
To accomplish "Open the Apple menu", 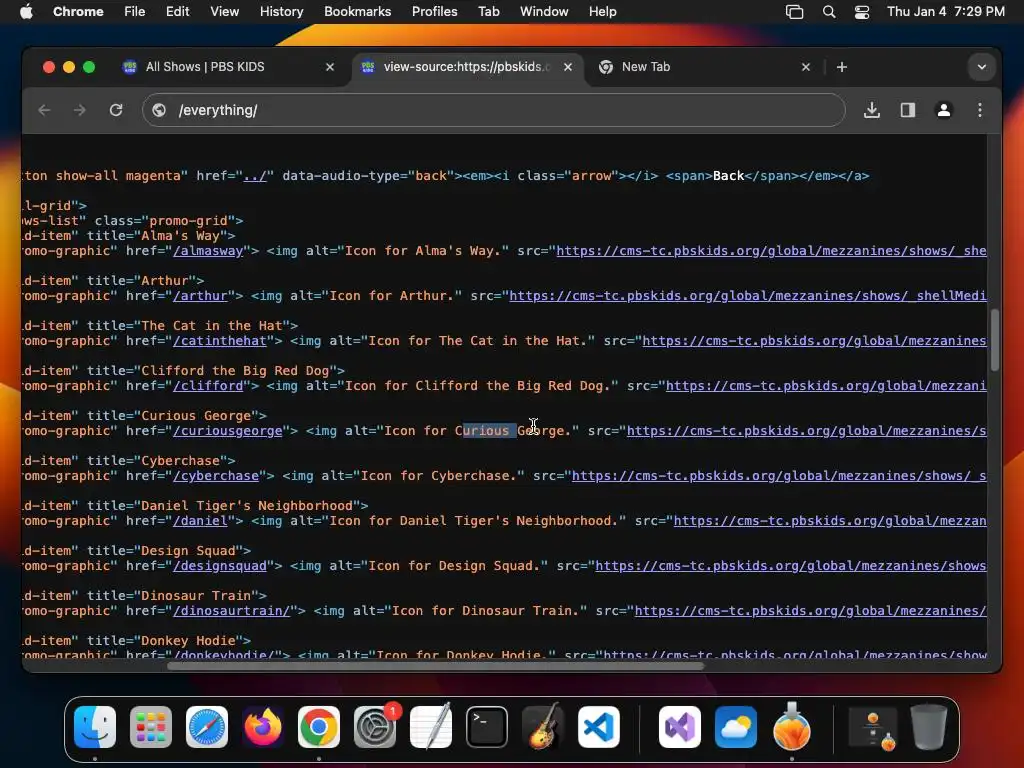I will click(26, 12).
